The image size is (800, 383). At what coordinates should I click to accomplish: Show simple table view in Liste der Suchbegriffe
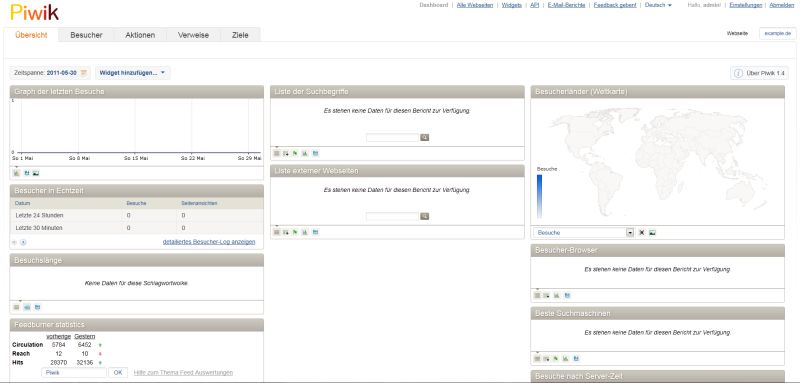tap(277, 153)
